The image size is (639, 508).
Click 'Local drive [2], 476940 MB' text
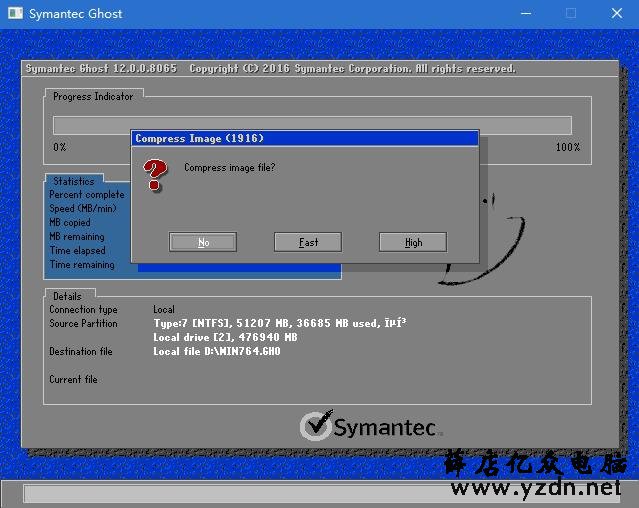(x=225, y=337)
